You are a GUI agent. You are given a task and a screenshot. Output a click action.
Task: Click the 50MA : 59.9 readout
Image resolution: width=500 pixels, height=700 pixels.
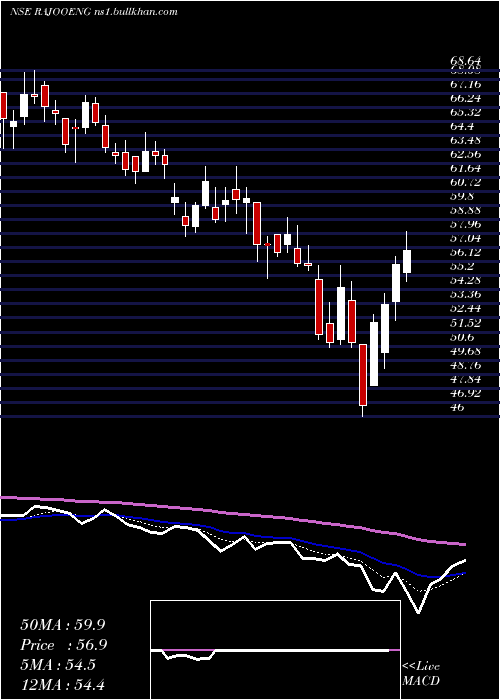63,625
